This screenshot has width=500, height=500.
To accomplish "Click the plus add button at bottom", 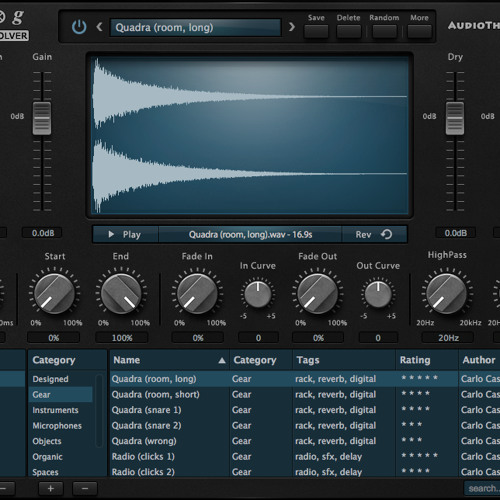I will (51, 489).
